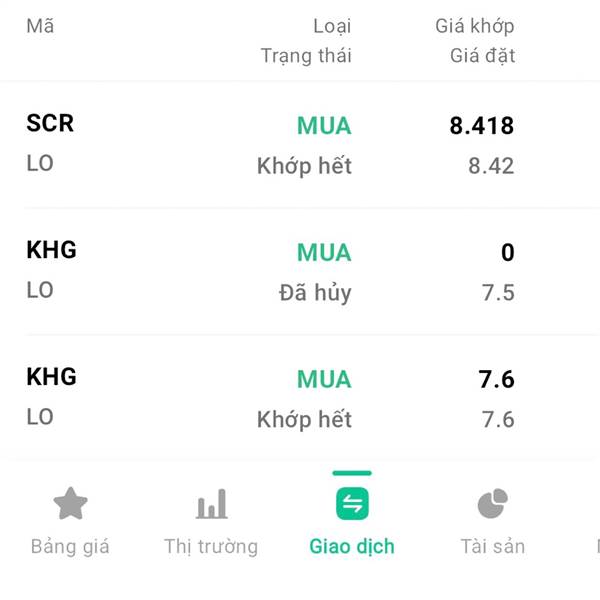Tap the Loại column header
600x600 pixels.
(x=332, y=26)
